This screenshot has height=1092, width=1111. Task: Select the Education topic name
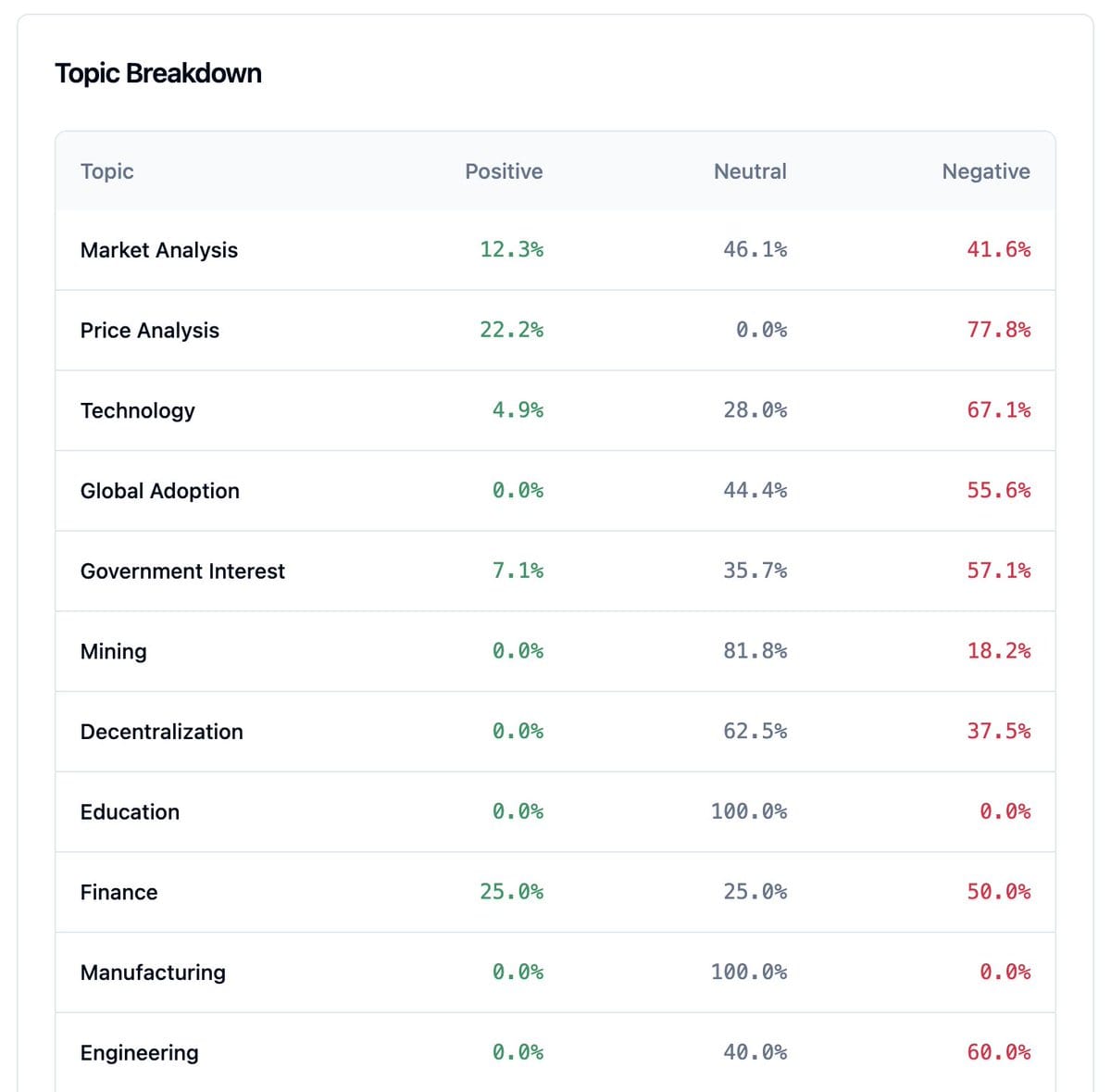click(x=131, y=812)
